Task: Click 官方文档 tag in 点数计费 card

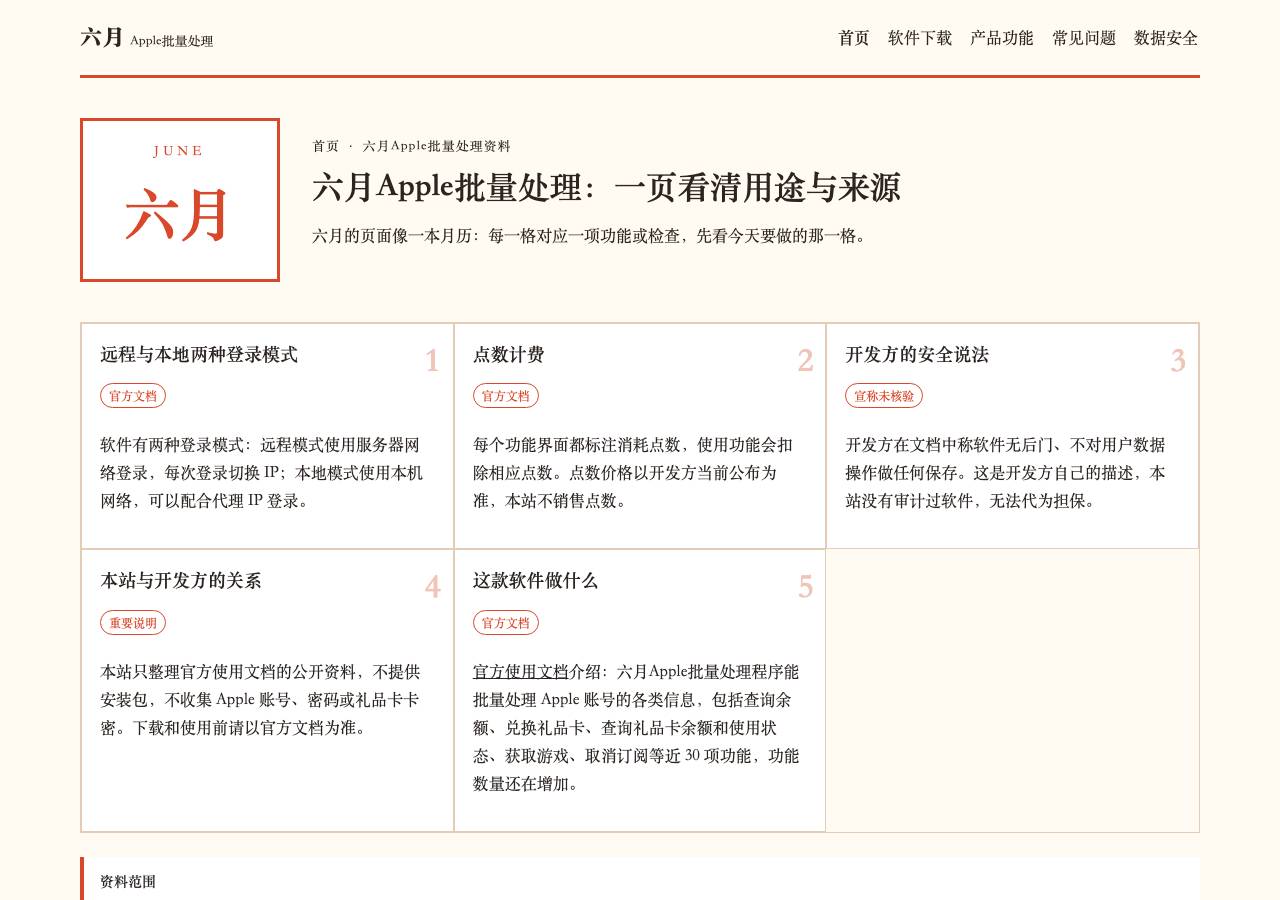Action: click(506, 396)
